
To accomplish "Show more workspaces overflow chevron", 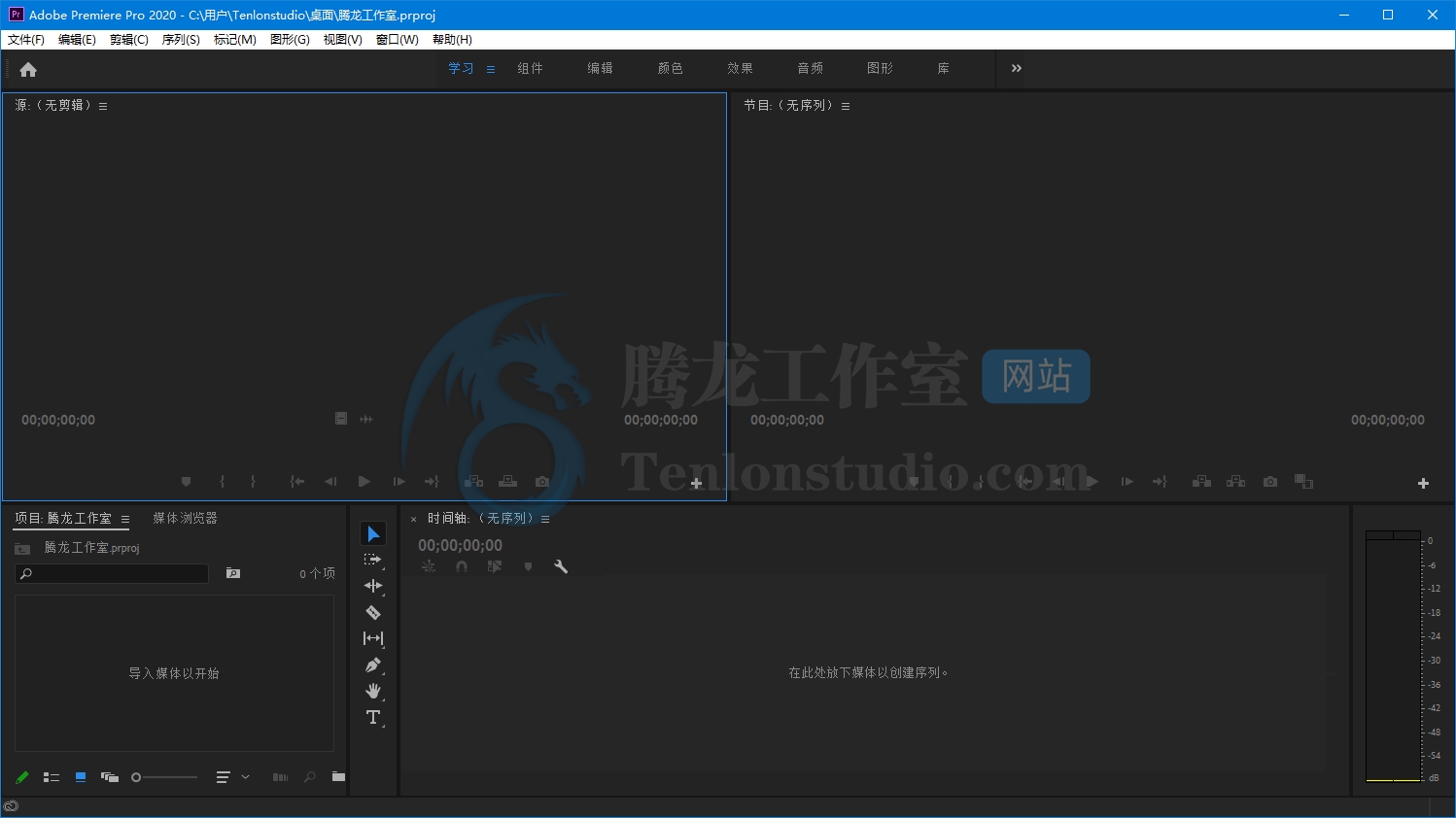I will pos(1017,68).
